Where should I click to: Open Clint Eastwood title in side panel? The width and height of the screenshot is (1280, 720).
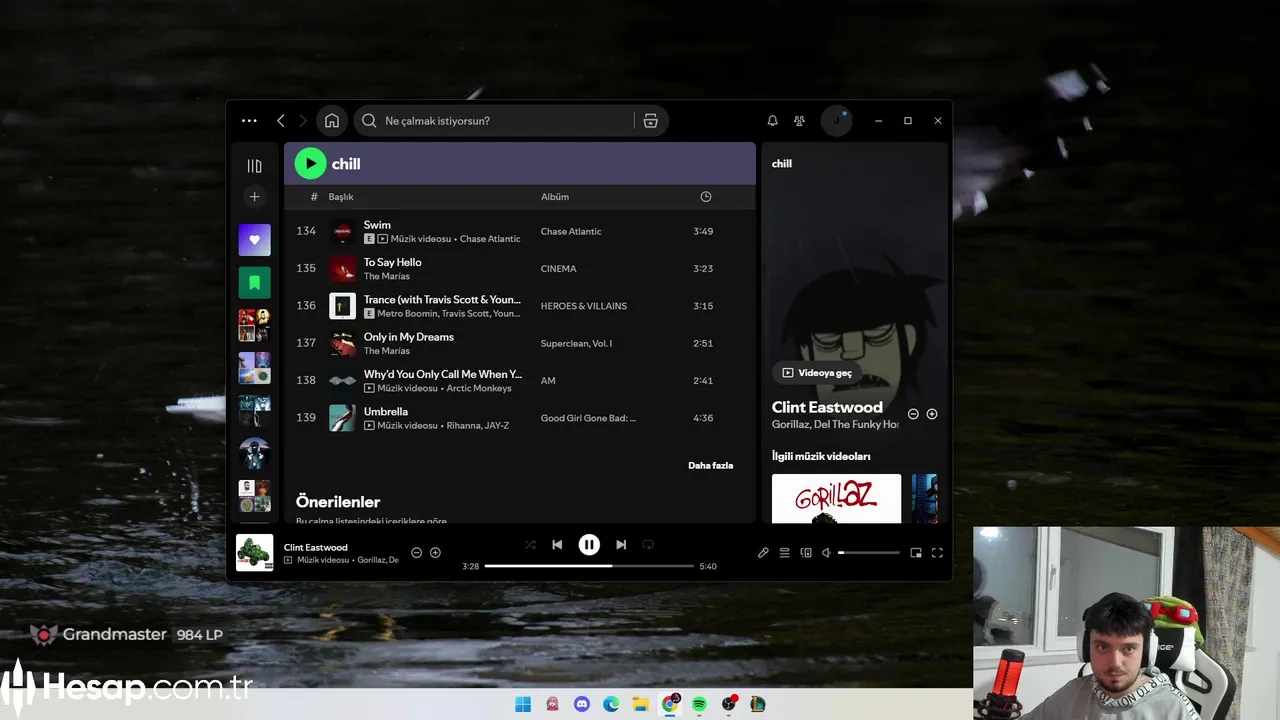tap(827, 407)
